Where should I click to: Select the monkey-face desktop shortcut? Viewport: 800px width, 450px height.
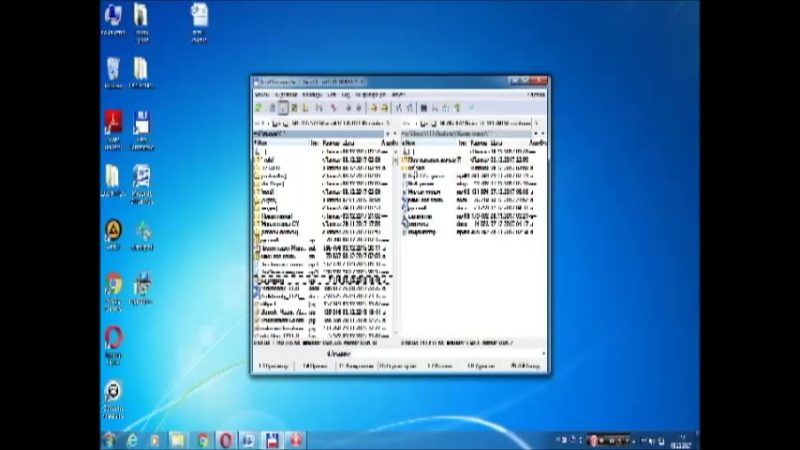coord(113,399)
